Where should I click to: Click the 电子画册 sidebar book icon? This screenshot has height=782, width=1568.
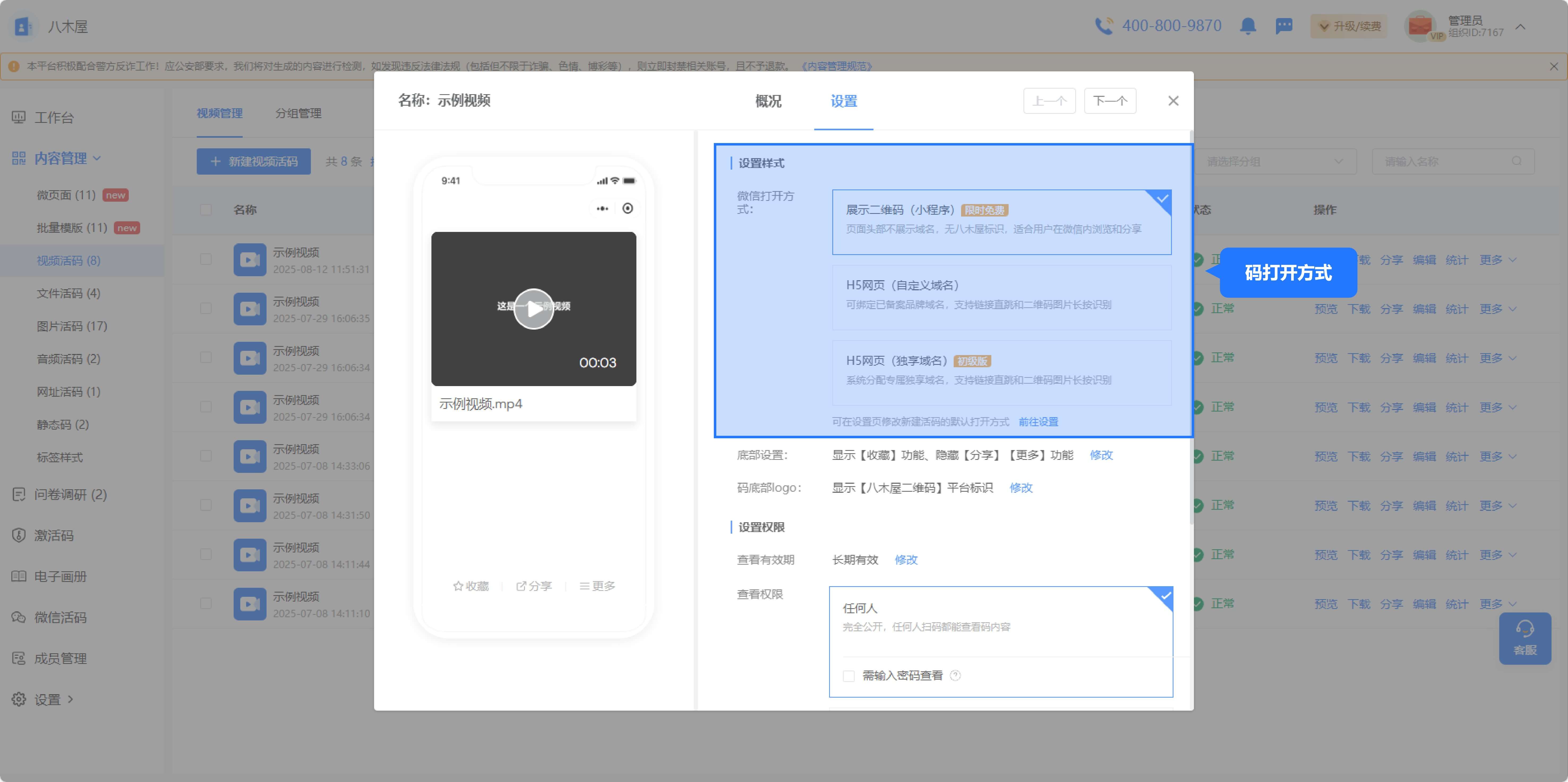pyautogui.click(x=19, y=576)
